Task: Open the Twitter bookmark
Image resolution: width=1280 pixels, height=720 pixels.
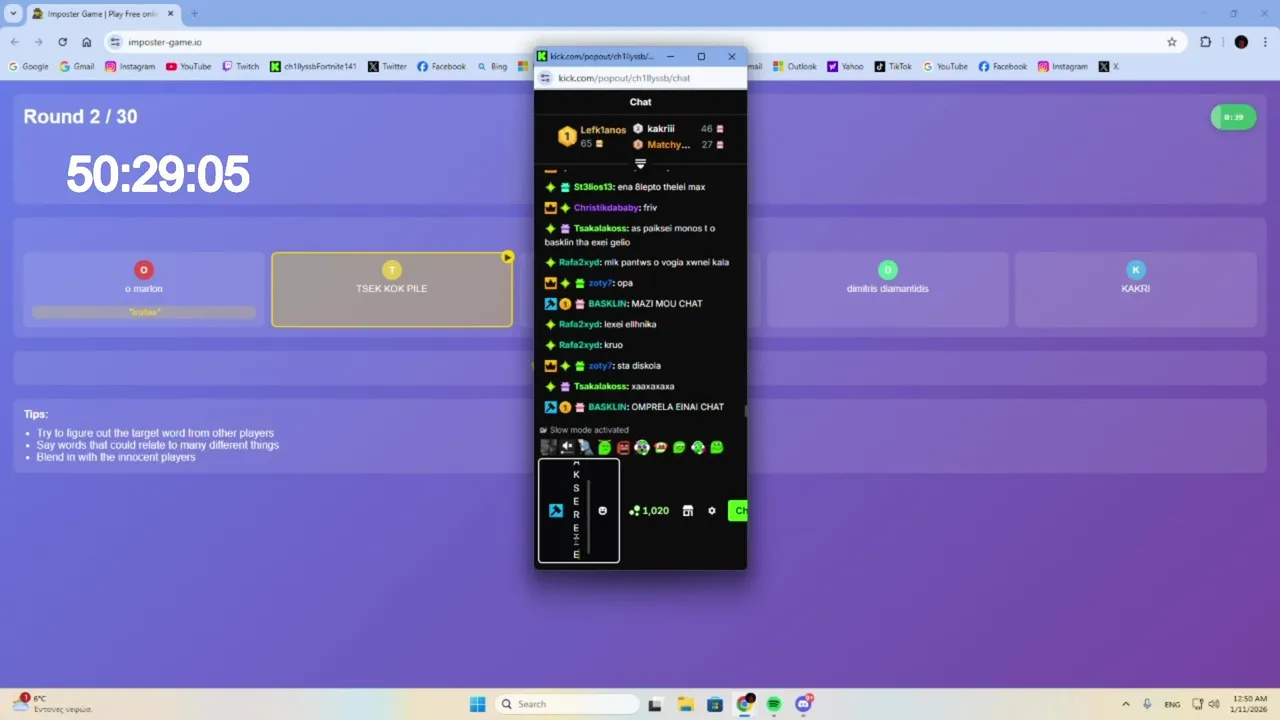Action: [x=387, y=66]
